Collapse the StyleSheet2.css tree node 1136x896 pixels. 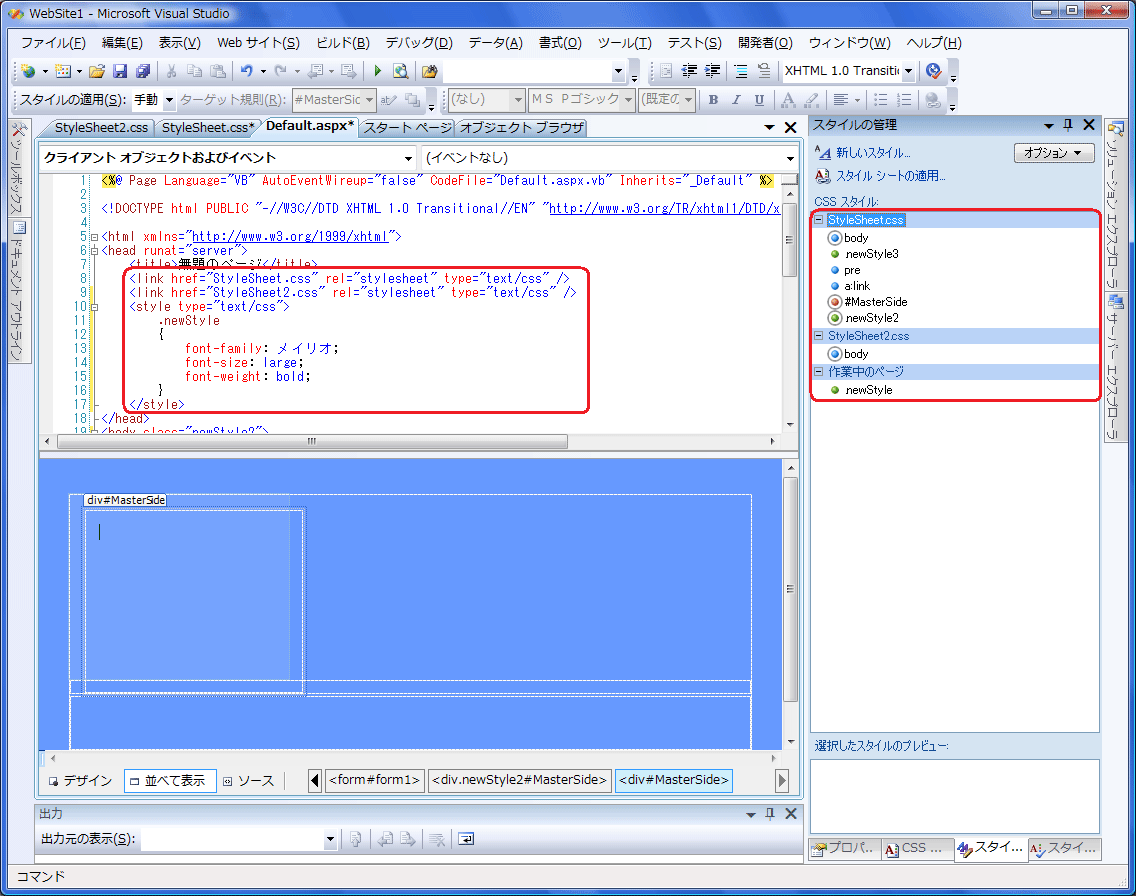click(x=819, y=335)
